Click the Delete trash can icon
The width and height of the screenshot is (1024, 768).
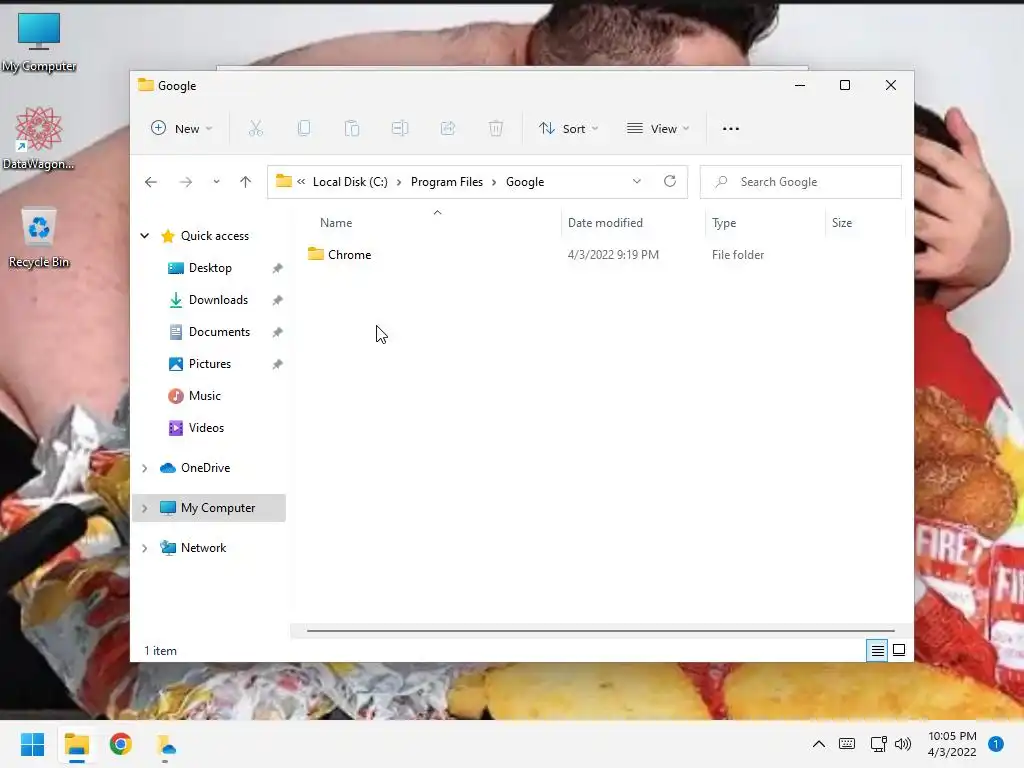tap(496, 129)
